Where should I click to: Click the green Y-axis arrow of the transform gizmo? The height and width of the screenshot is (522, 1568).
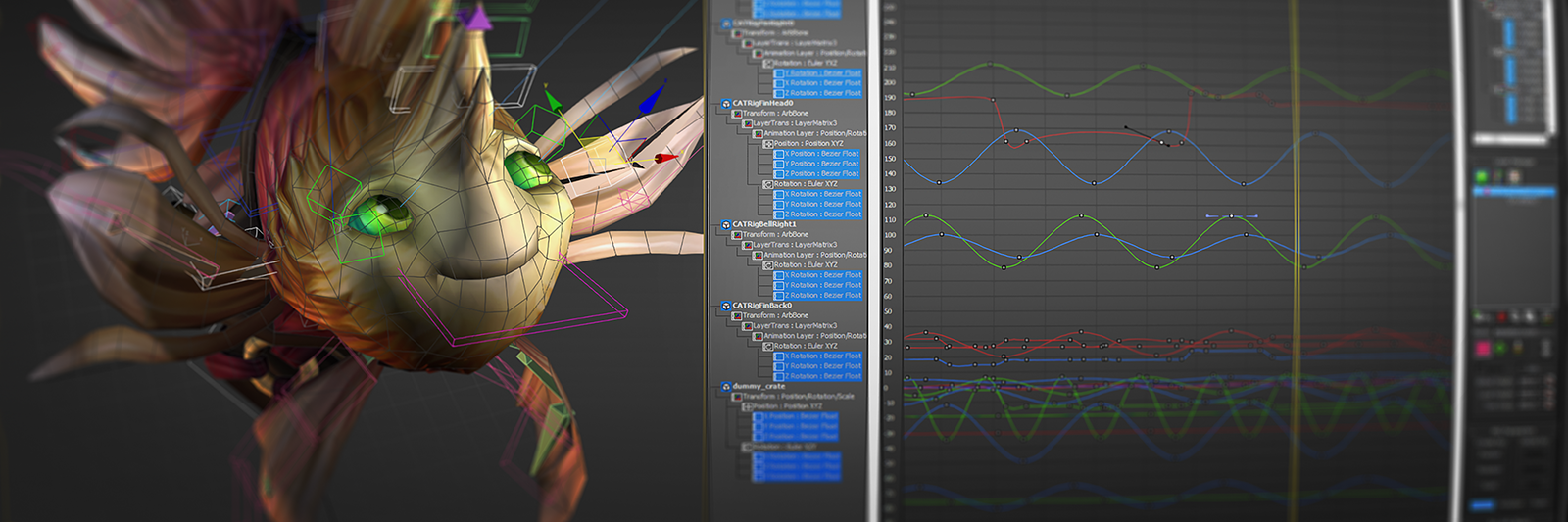pos(553,100)
